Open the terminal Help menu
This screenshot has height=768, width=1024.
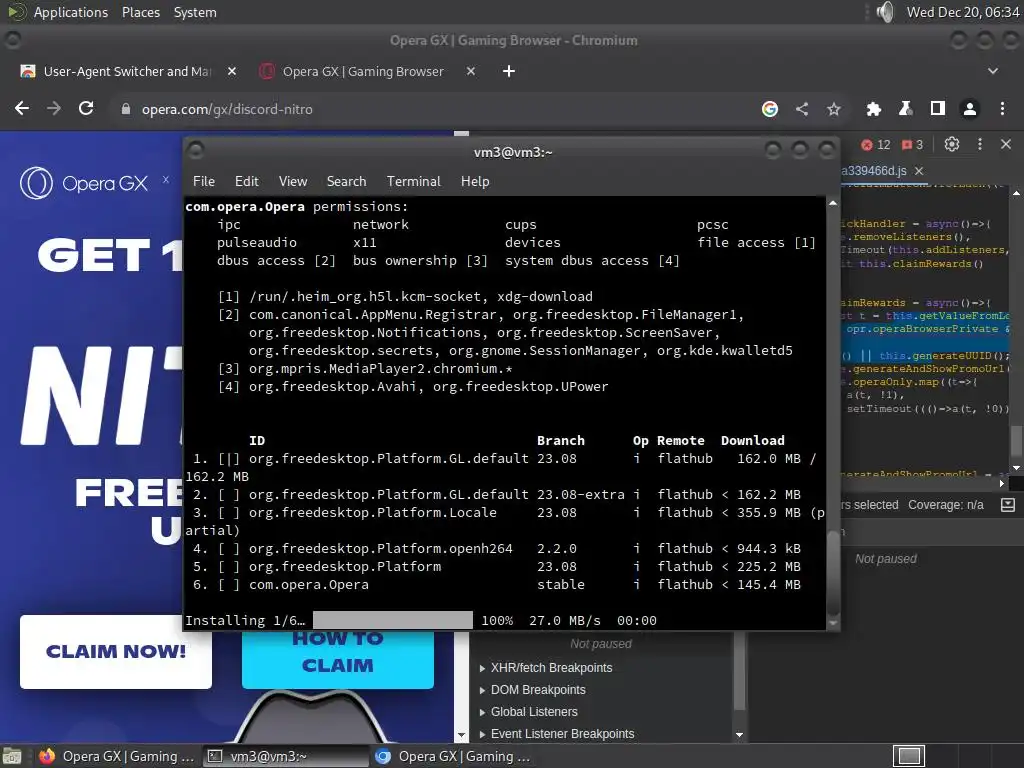pyautogui.click(x=475, y=182)
